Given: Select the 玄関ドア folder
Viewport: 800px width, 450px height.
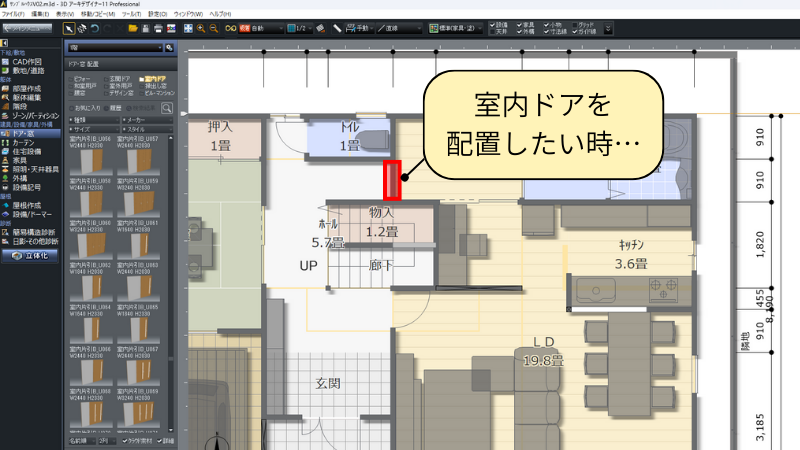Looking at the screenshot, I should point(117,79).
